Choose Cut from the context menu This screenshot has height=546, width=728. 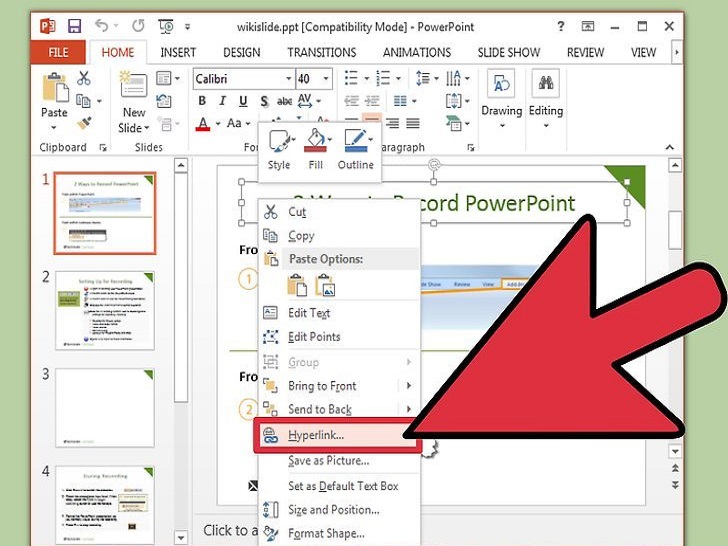(x=339, y=212)
